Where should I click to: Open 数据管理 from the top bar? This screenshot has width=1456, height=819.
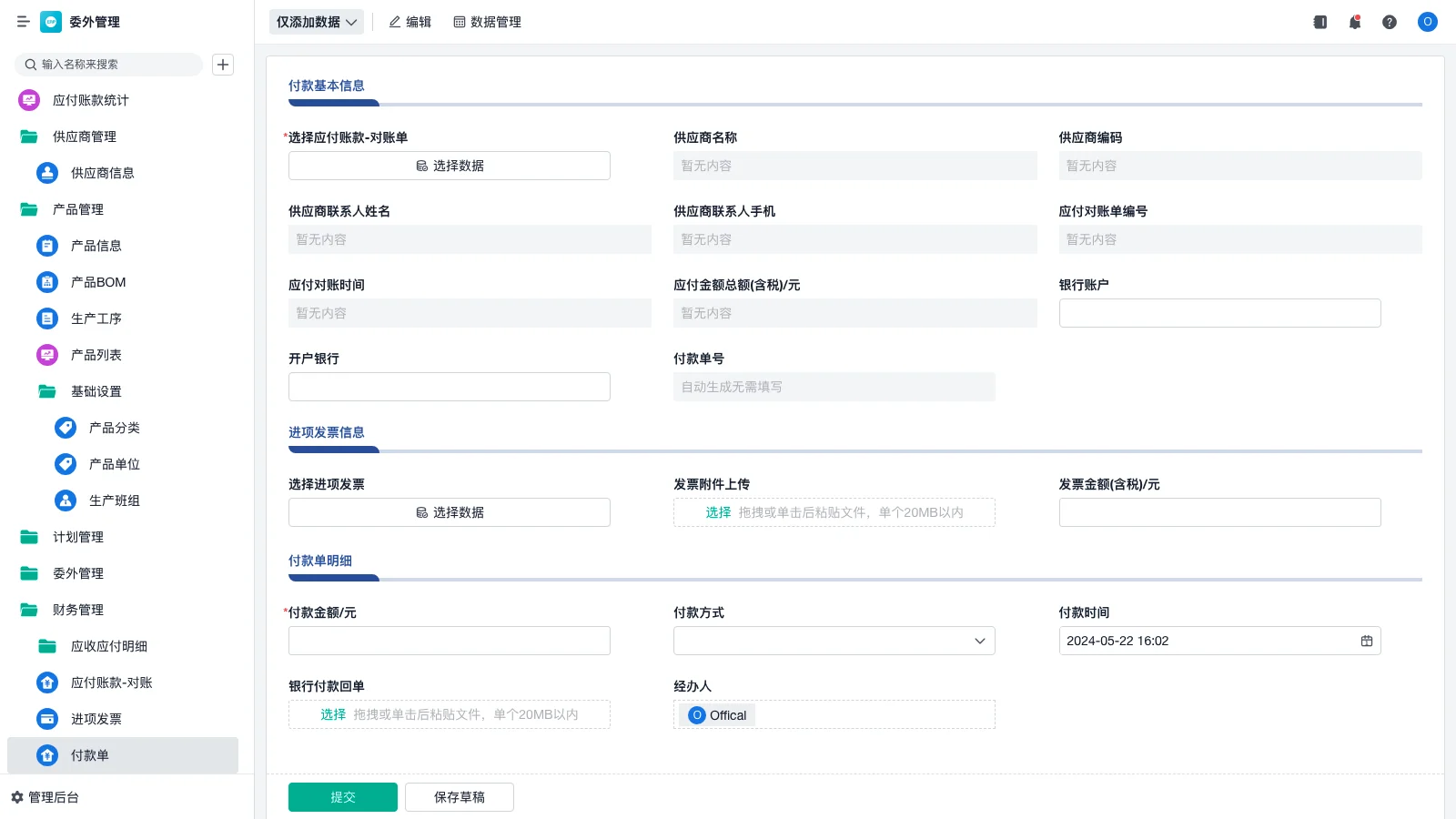[x=487, y=22]
